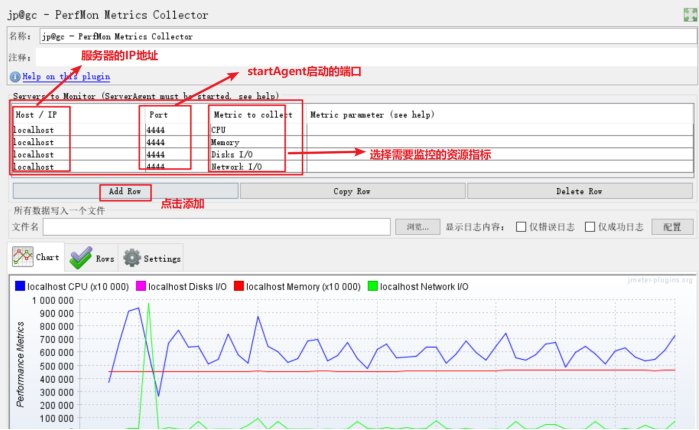Click the Copy Row button
Image resolution: width=699 pixels, height=430 pixels.
pyautogui.click(x=352, y=191)
